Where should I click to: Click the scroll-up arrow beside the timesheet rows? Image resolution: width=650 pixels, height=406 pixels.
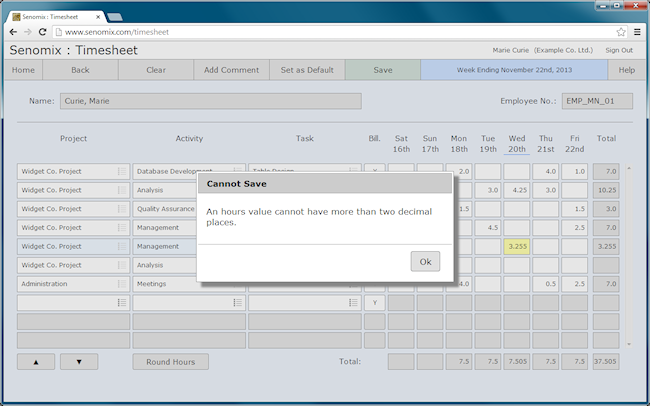pyautogui.click(x=629, y=168)
